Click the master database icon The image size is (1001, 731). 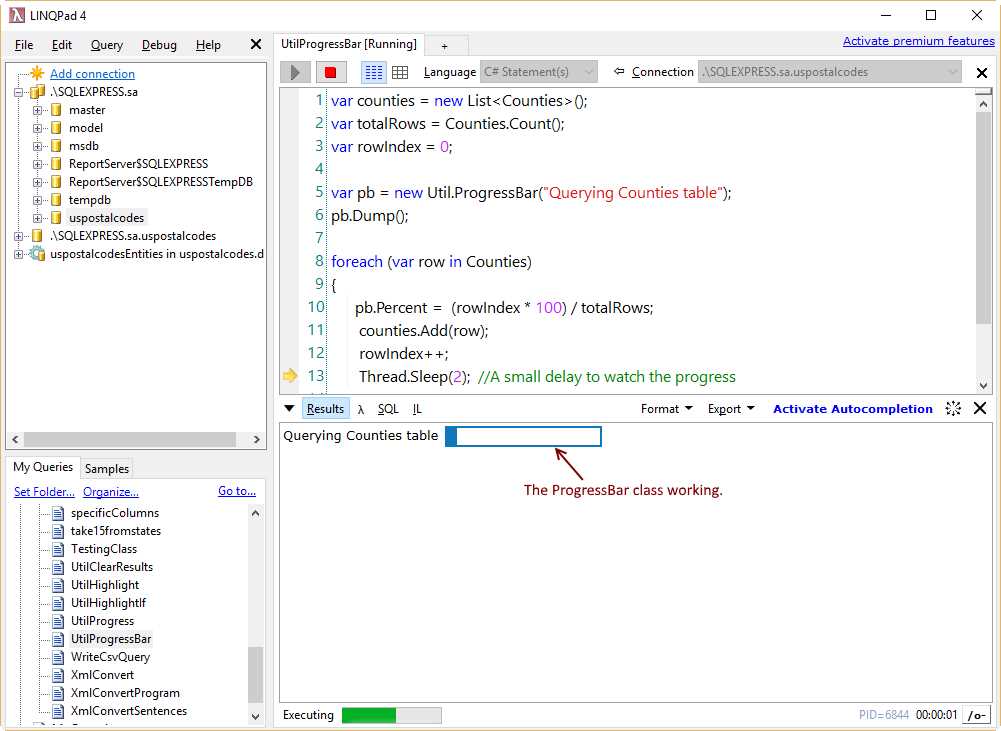tap(56, 110)
